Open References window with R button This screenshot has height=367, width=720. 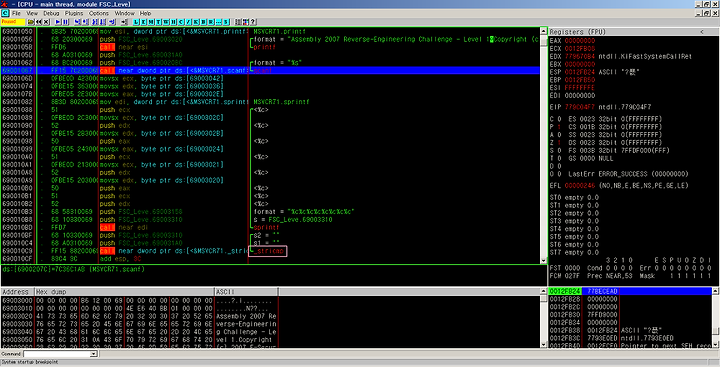coord(211,22)
